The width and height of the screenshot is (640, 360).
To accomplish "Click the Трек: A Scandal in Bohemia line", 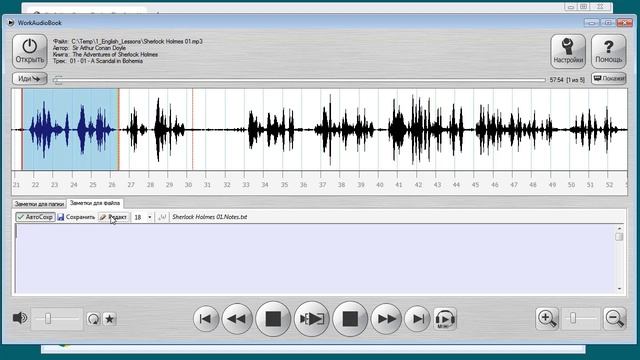I will coord(98,61).
